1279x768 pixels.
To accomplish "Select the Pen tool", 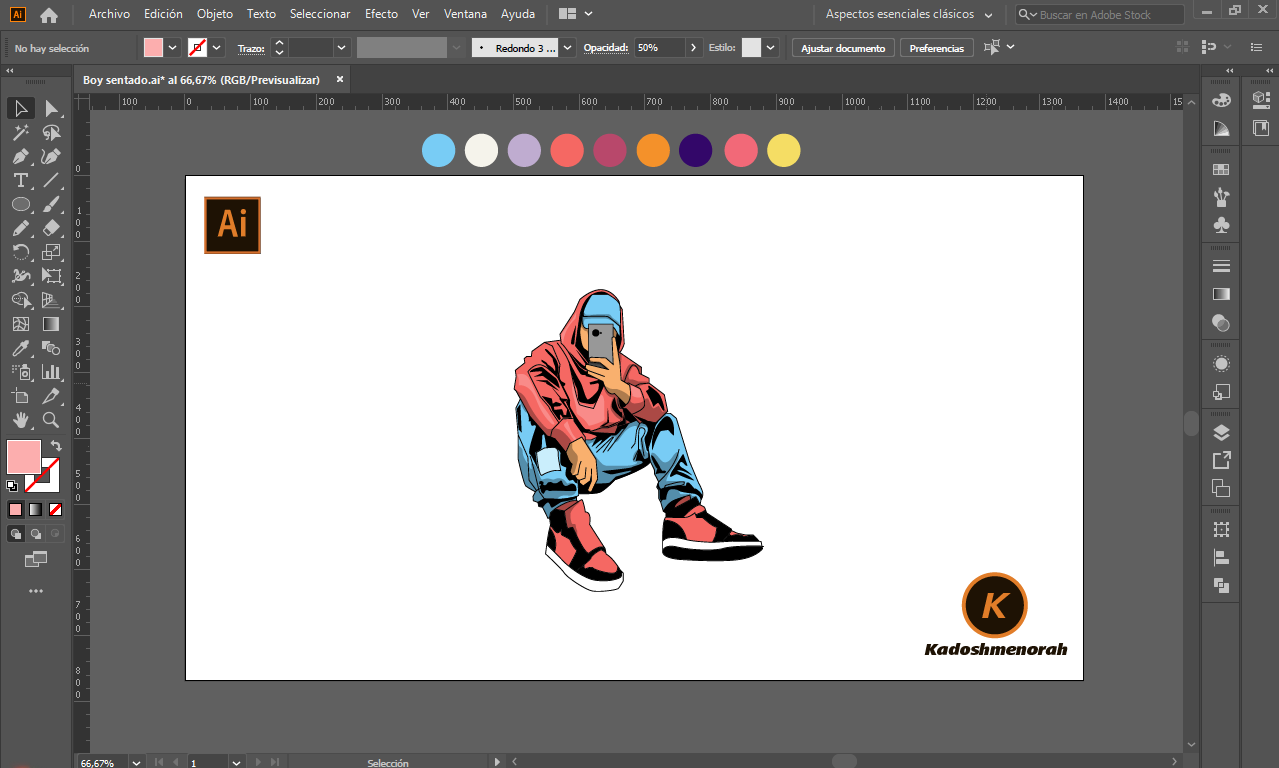I will point(21,156).
